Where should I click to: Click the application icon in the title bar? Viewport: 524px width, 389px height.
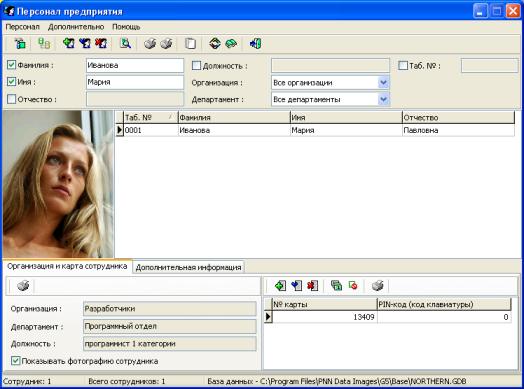[9, 11]
